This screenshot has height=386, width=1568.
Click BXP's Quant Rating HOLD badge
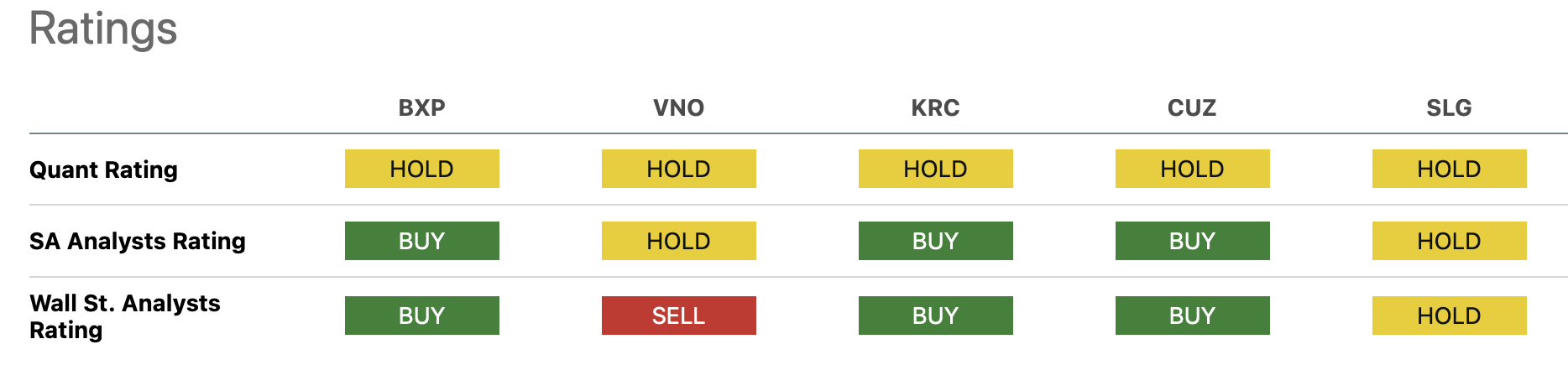click(x=421, y=169)
